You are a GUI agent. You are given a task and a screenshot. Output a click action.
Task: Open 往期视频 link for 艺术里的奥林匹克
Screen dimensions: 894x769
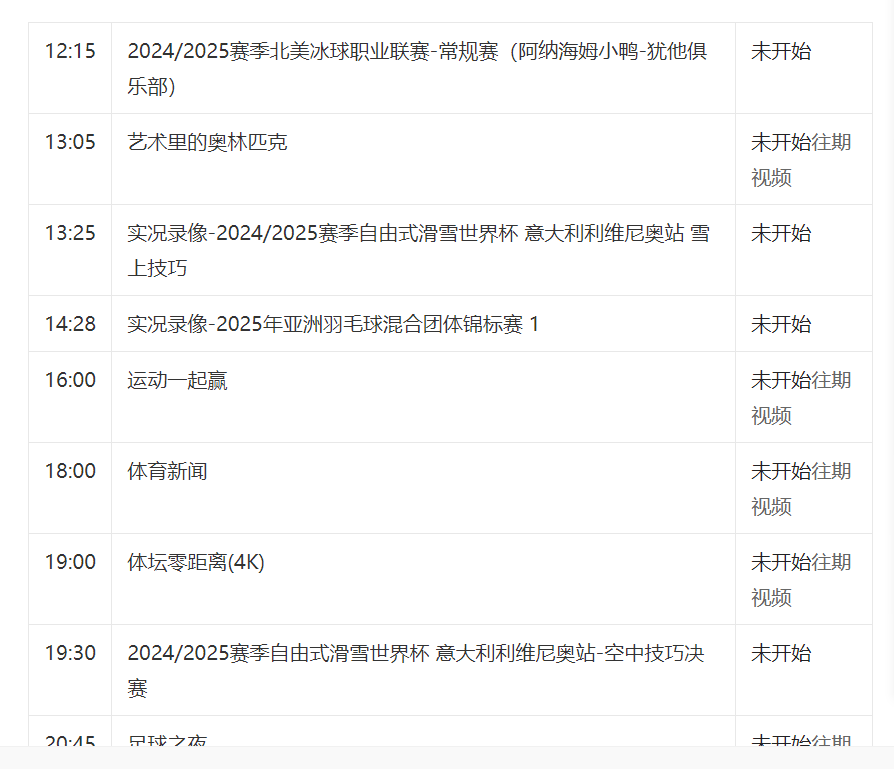click(x=801, y=160)
